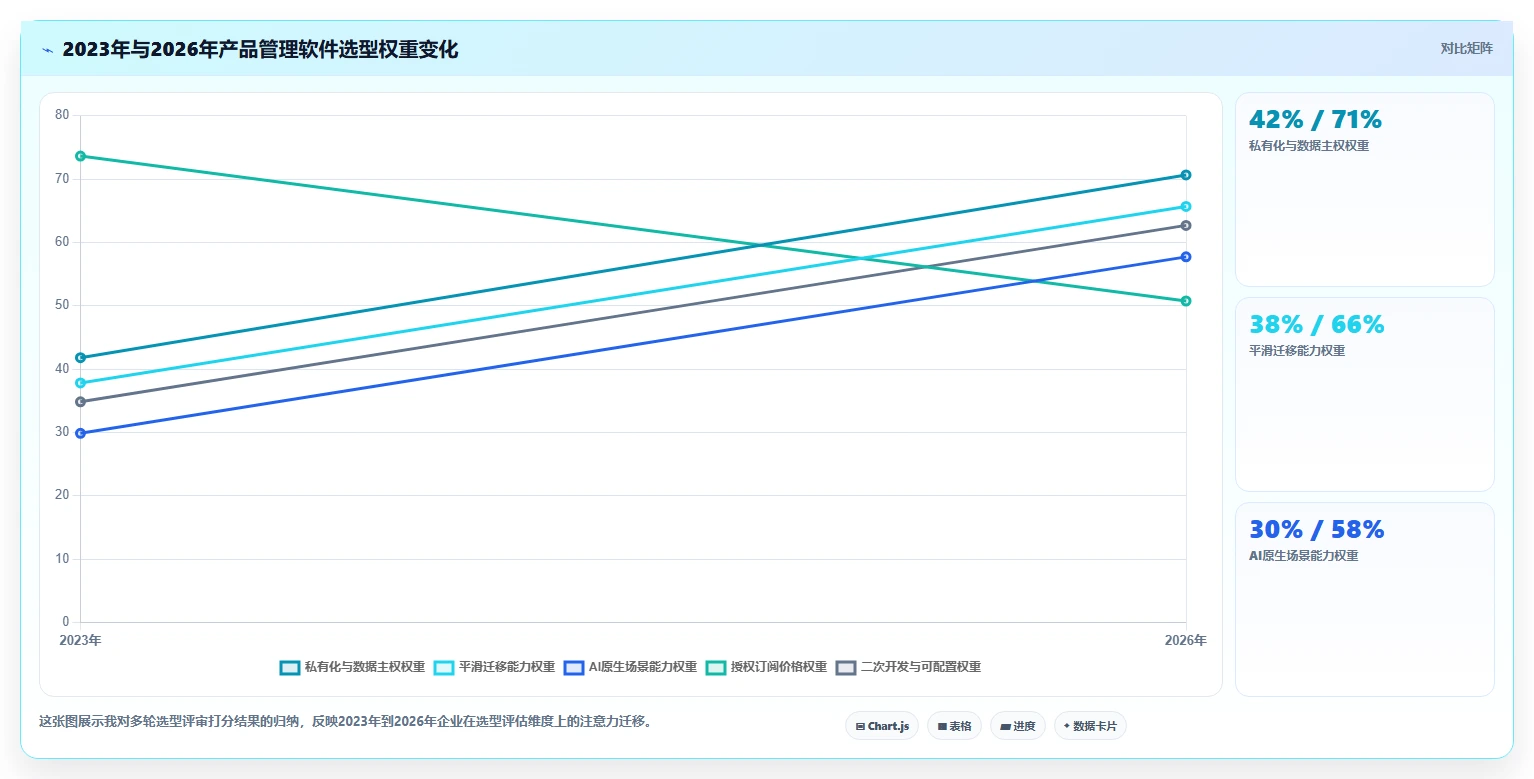The image size is (1534, 779).
Task: Click the chart title 2023年与2026年产品管理软件选型权重变化
Action: tap(260, 49)
